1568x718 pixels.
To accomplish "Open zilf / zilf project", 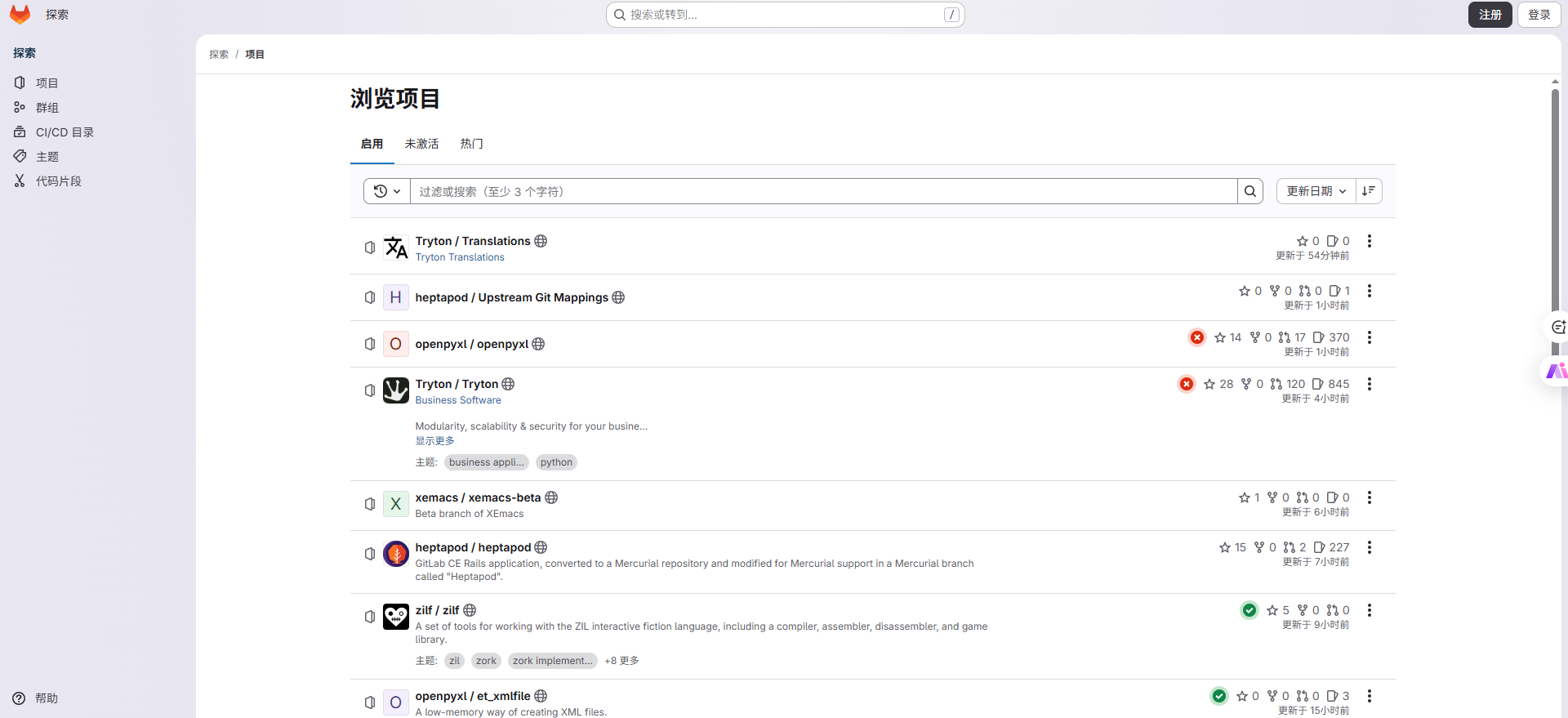I will click(x=437, y=610).
